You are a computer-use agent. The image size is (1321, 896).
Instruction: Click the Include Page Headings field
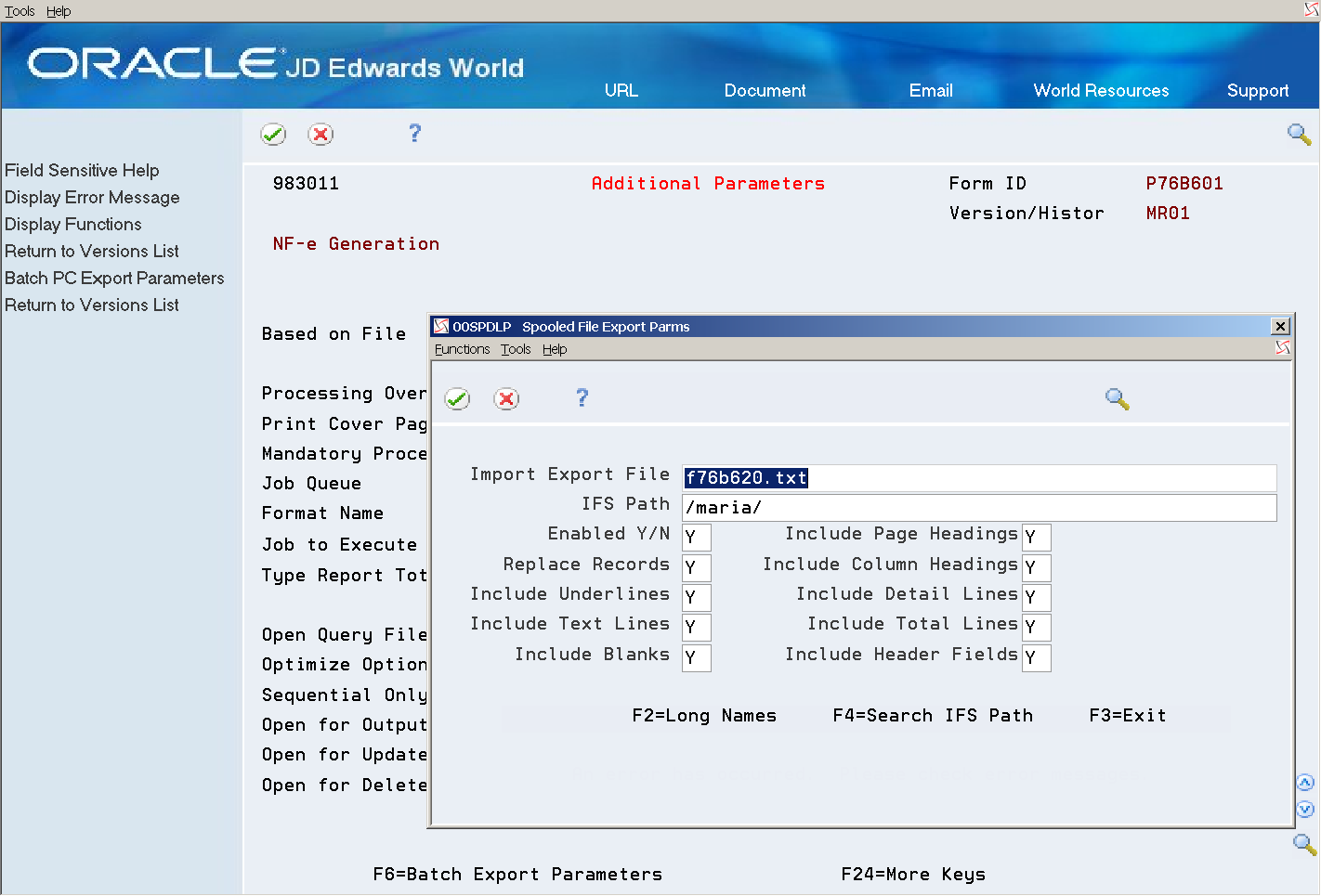pos(1037,537)
